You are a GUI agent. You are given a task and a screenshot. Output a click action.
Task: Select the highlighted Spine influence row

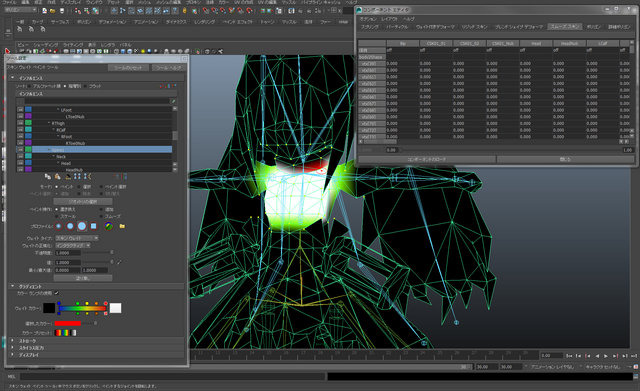(x=94, y=149)
